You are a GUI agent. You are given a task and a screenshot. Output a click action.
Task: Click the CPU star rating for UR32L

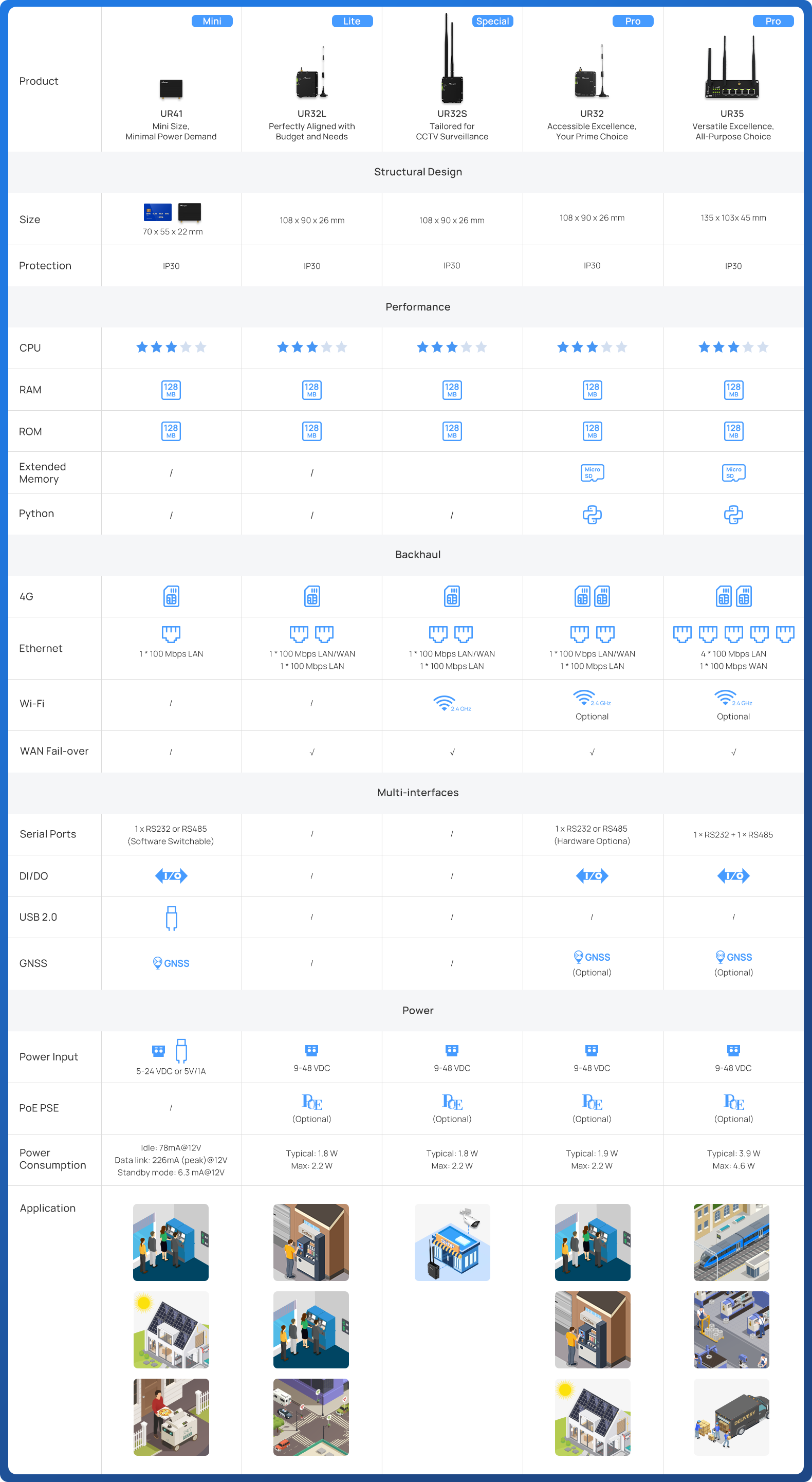311,347
